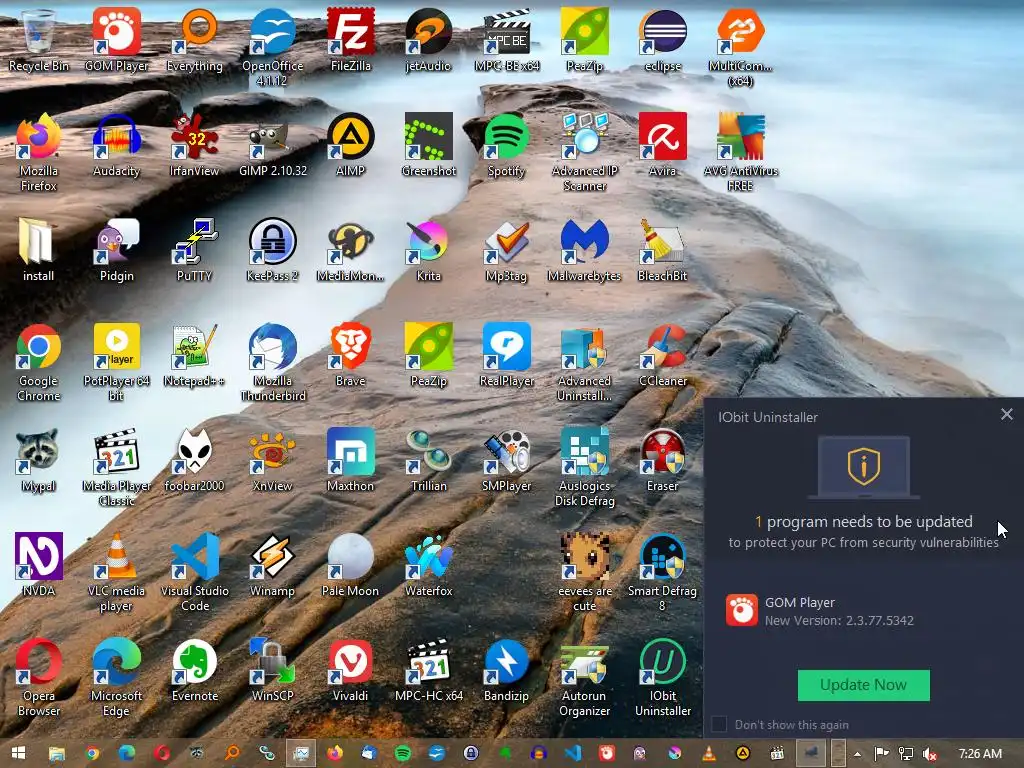
Task: Open the Windows Start menu
Action: point(18,753)
